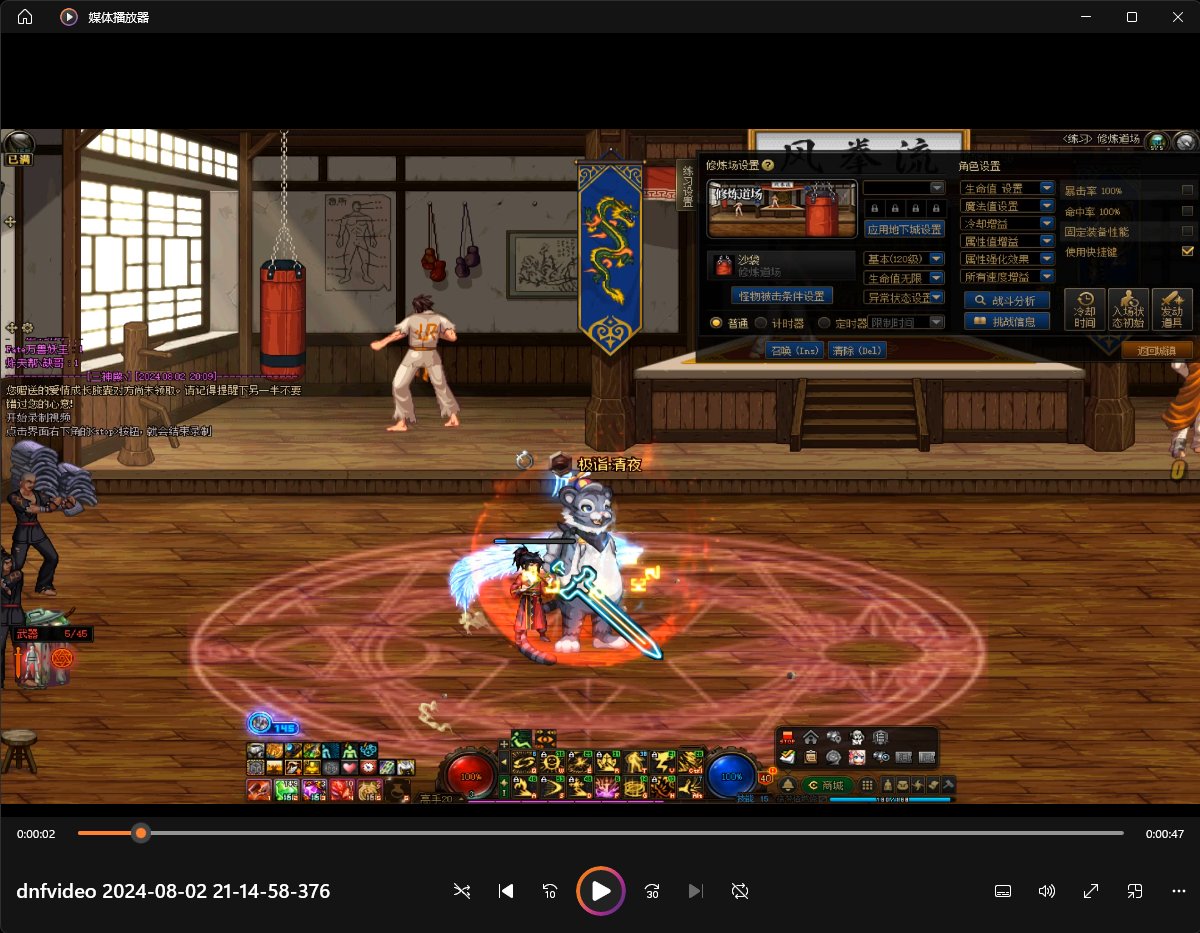Click the house icon in the game menu
The height and width of the screenshot is (933, 1200).
811,738
